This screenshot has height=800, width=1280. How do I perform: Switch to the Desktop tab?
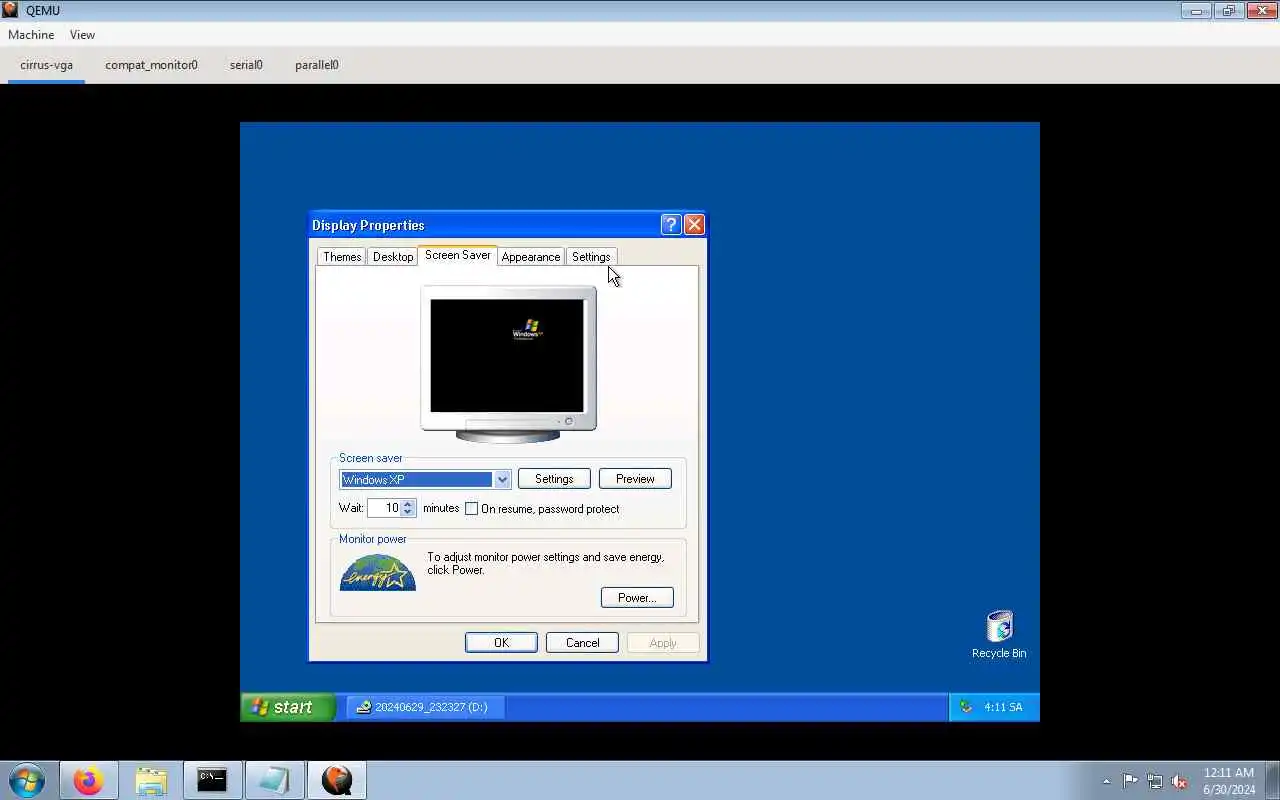point(393,257)
